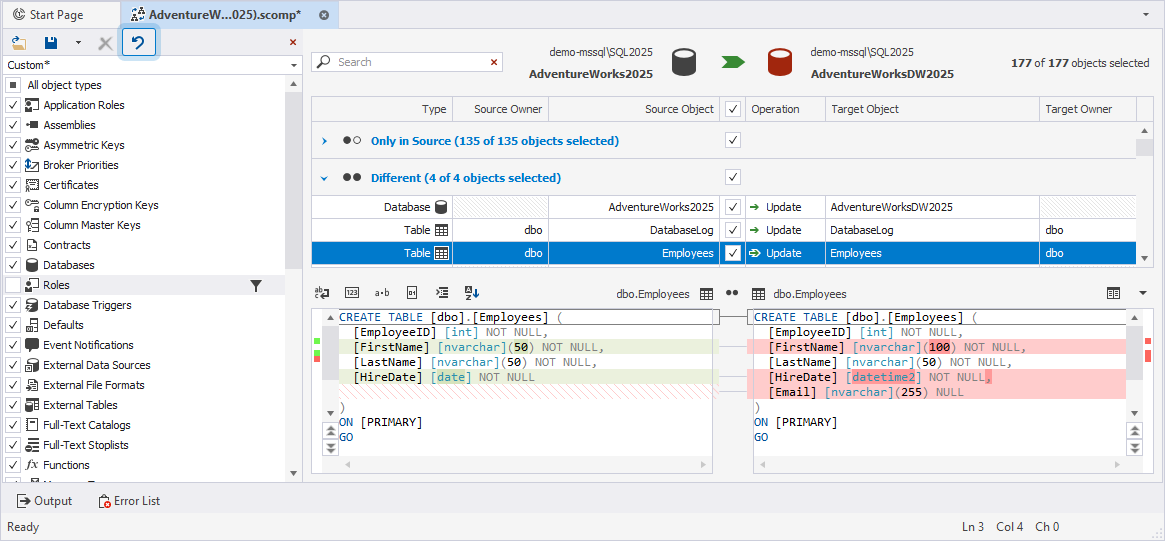The width and height of the screenshot is (1165, 541).
Task: Click the Event Notifications speech bubble icon
Action: tap(32, 346)
